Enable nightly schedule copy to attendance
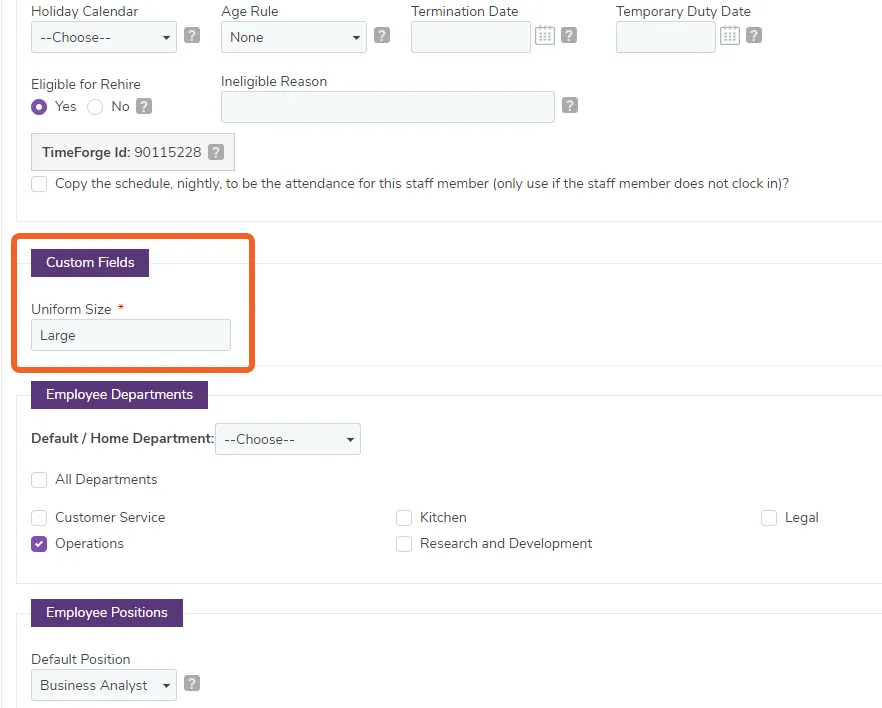 (39, 184)
